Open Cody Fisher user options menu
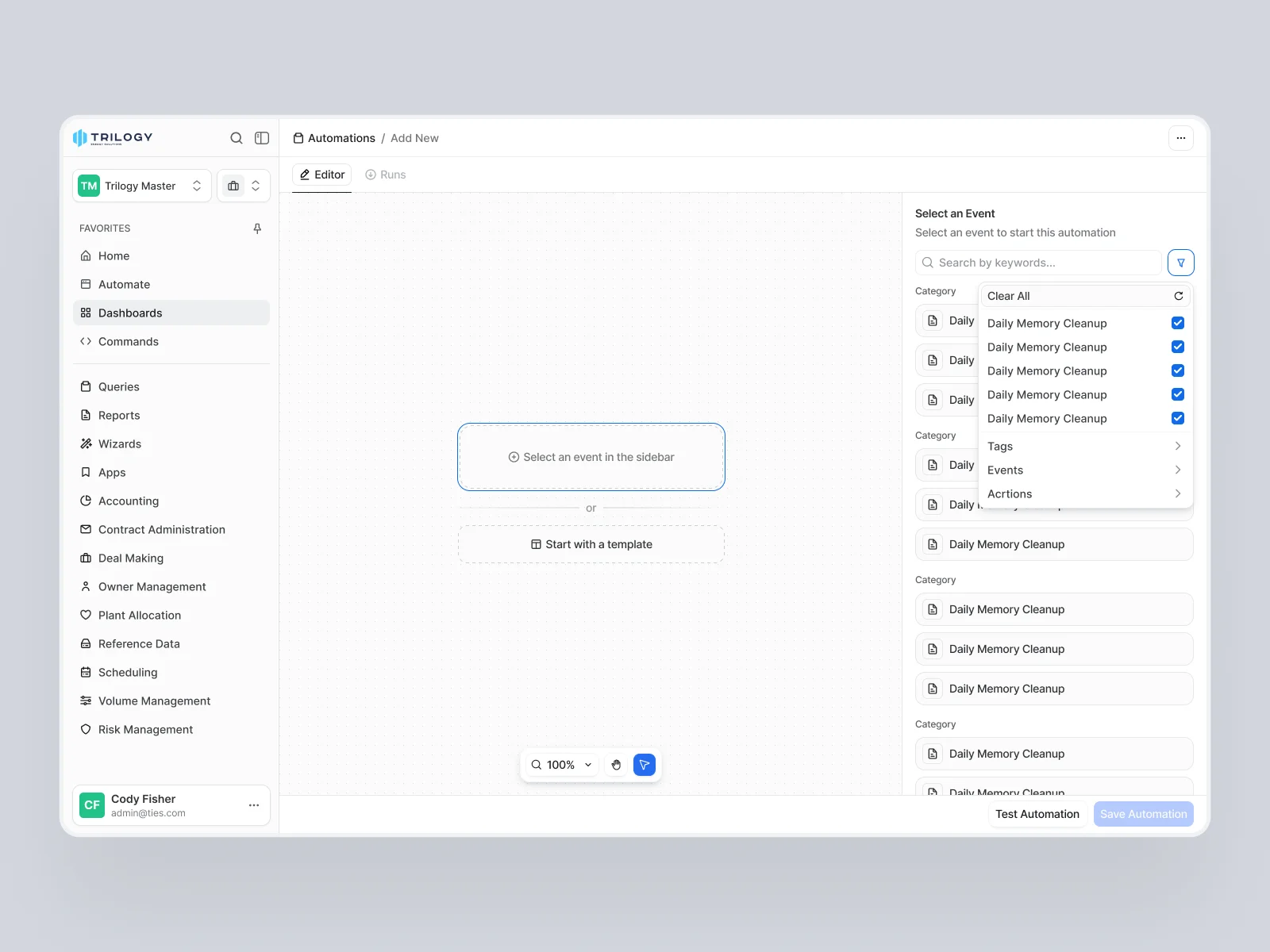This screenshot has width=1270, height=952. point(254,805)
